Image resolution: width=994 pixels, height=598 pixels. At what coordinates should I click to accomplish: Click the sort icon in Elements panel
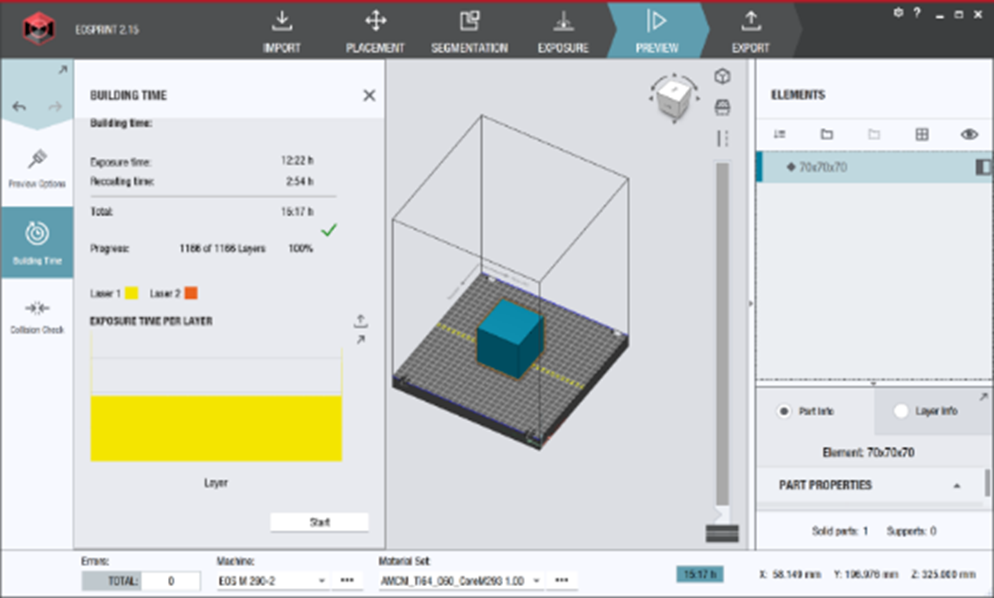click(x=780, y=134)
